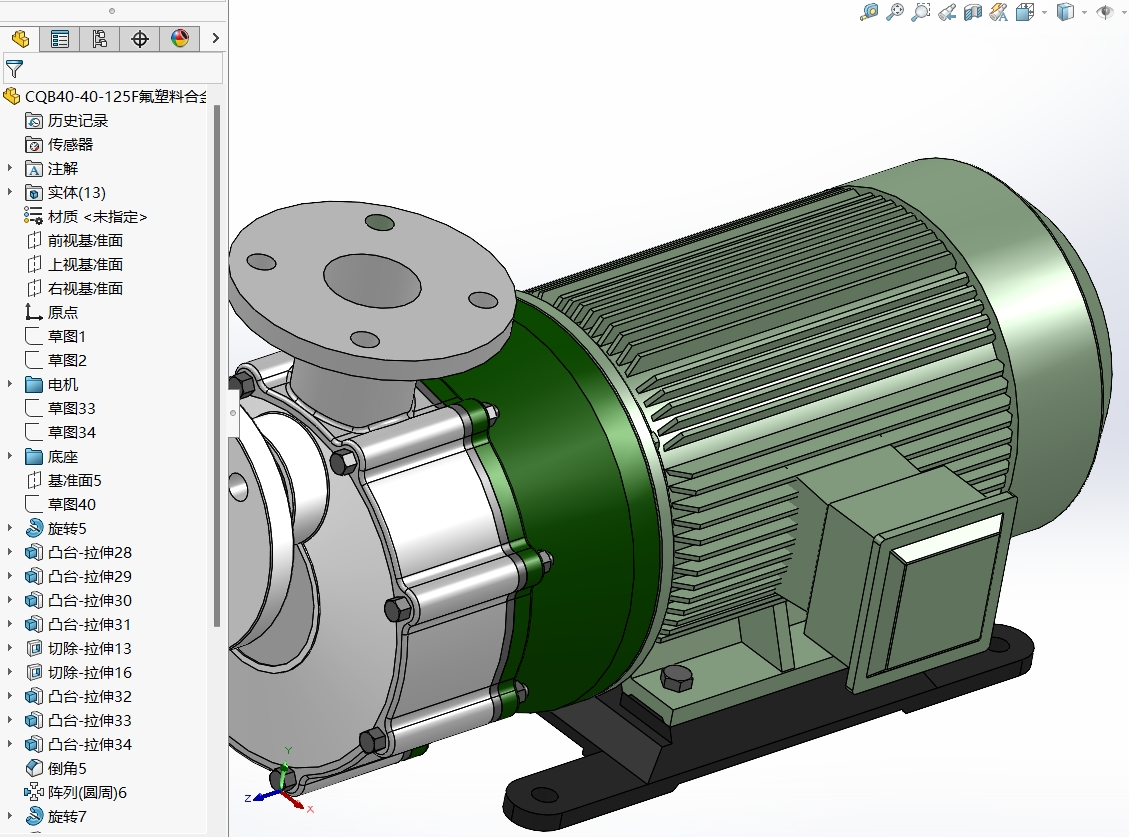
Task: Expand the 实体(13) solid bodies folder
Action: coord(9,192)
